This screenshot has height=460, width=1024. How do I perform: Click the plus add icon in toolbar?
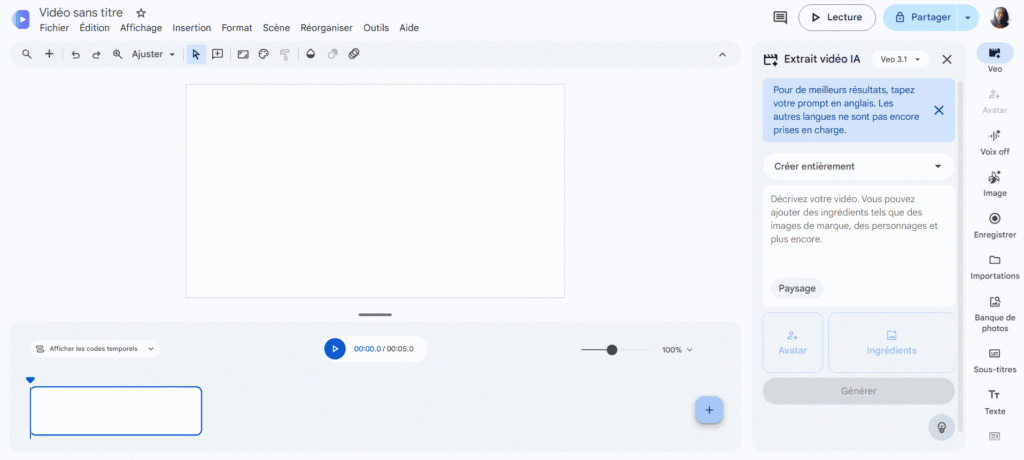(49, 54)
